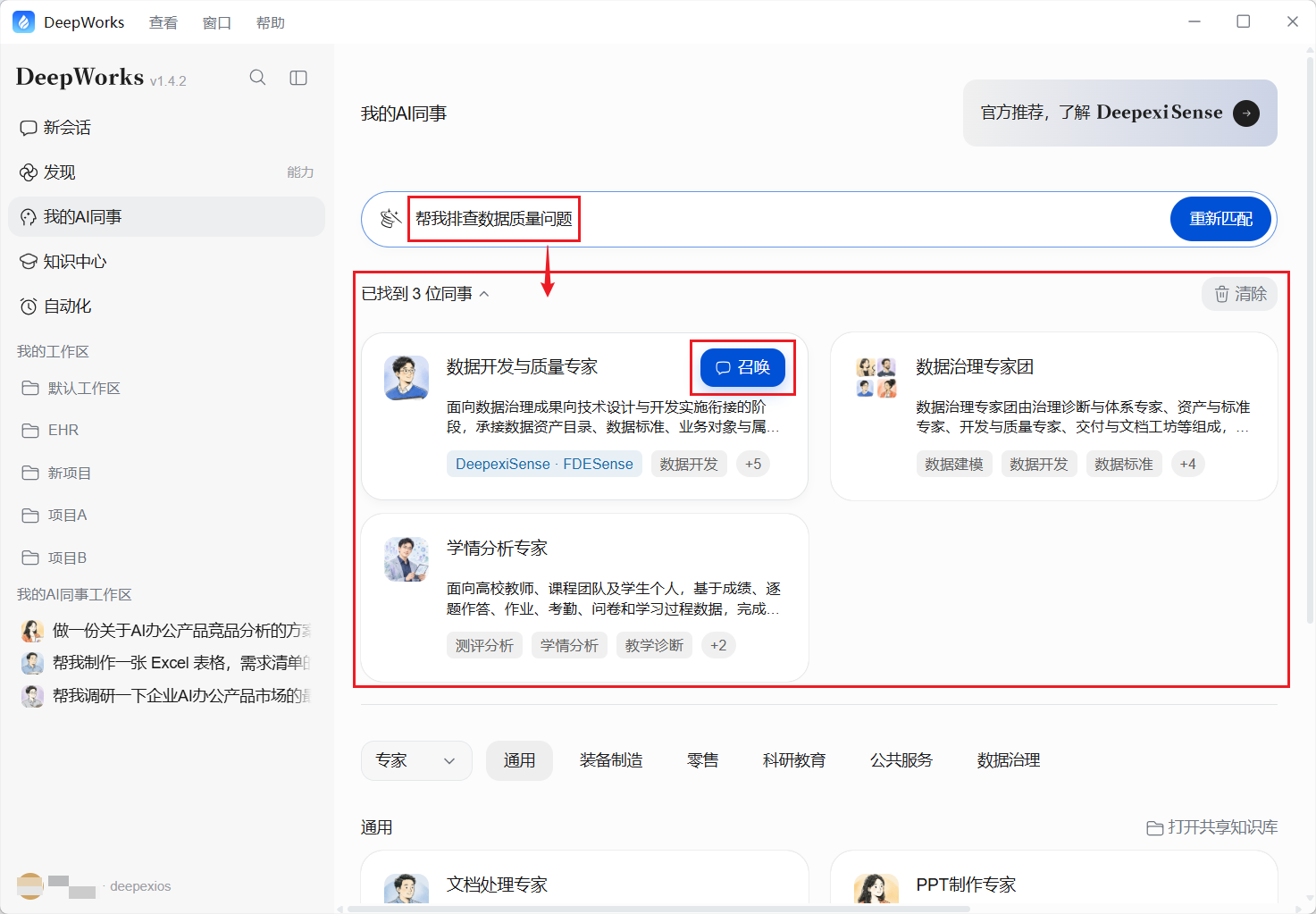Click 学情分析专家 avatar

click(407, 559)
